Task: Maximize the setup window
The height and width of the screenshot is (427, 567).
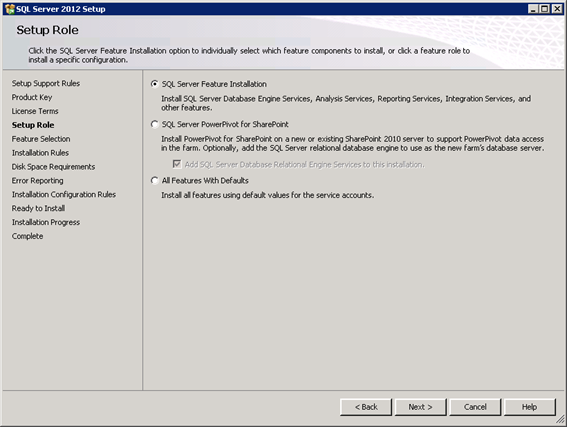Action: point(544,9)
